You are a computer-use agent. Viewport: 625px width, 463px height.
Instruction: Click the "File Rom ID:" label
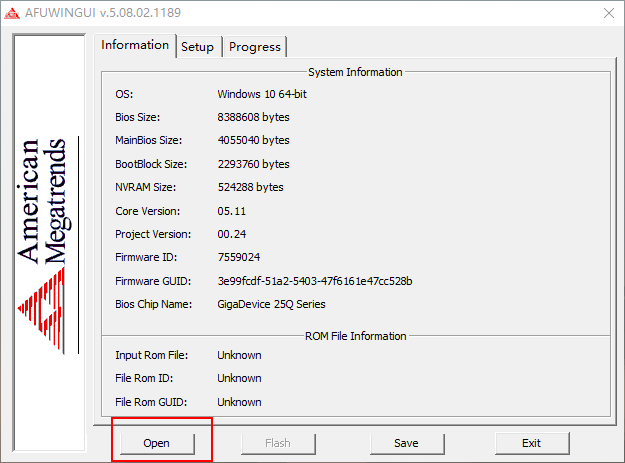pyautogui.click(x=144, y=379)
